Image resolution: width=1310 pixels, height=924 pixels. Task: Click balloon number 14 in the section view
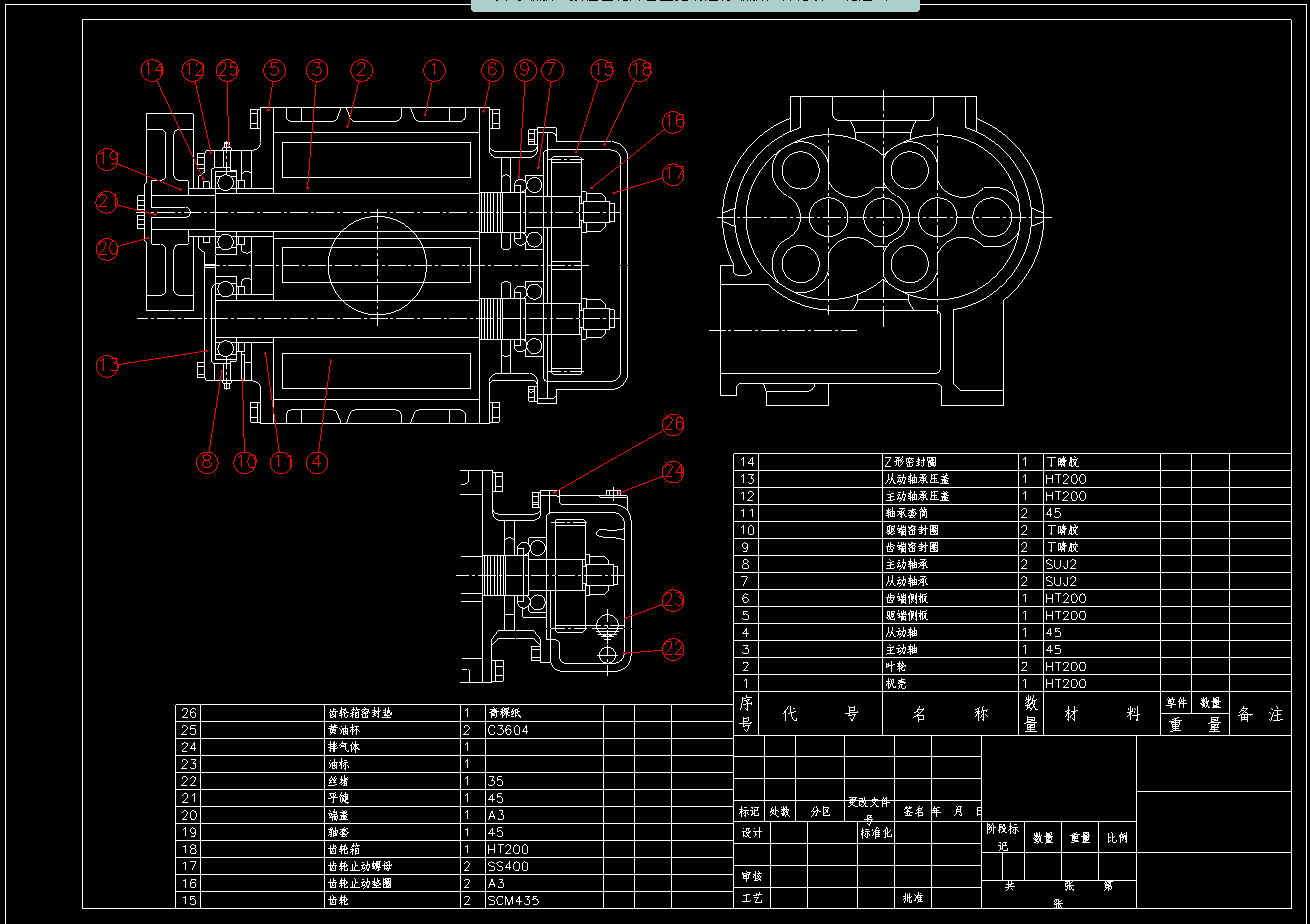tap(152, 70)
